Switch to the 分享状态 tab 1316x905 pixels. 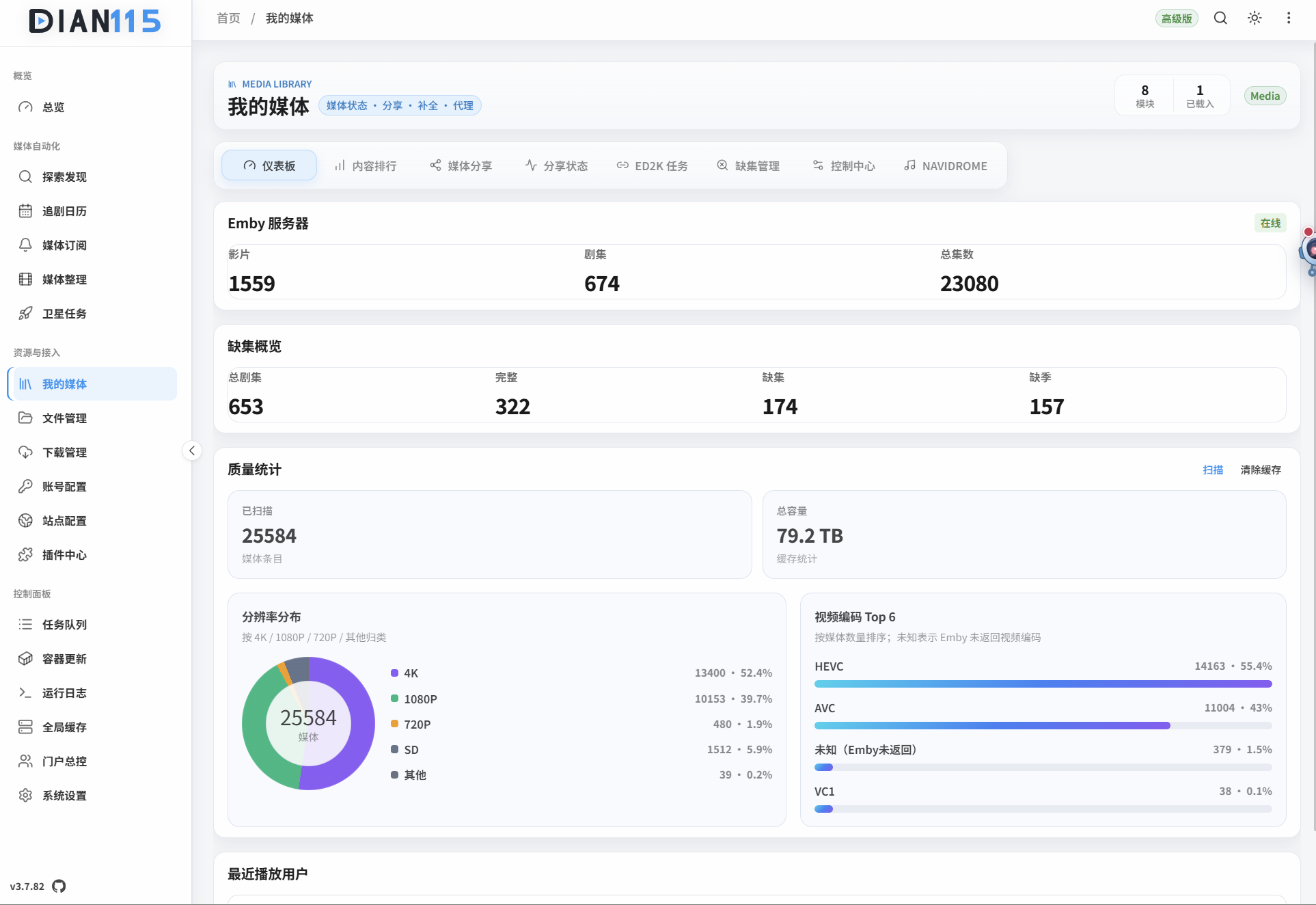(557, 166)
